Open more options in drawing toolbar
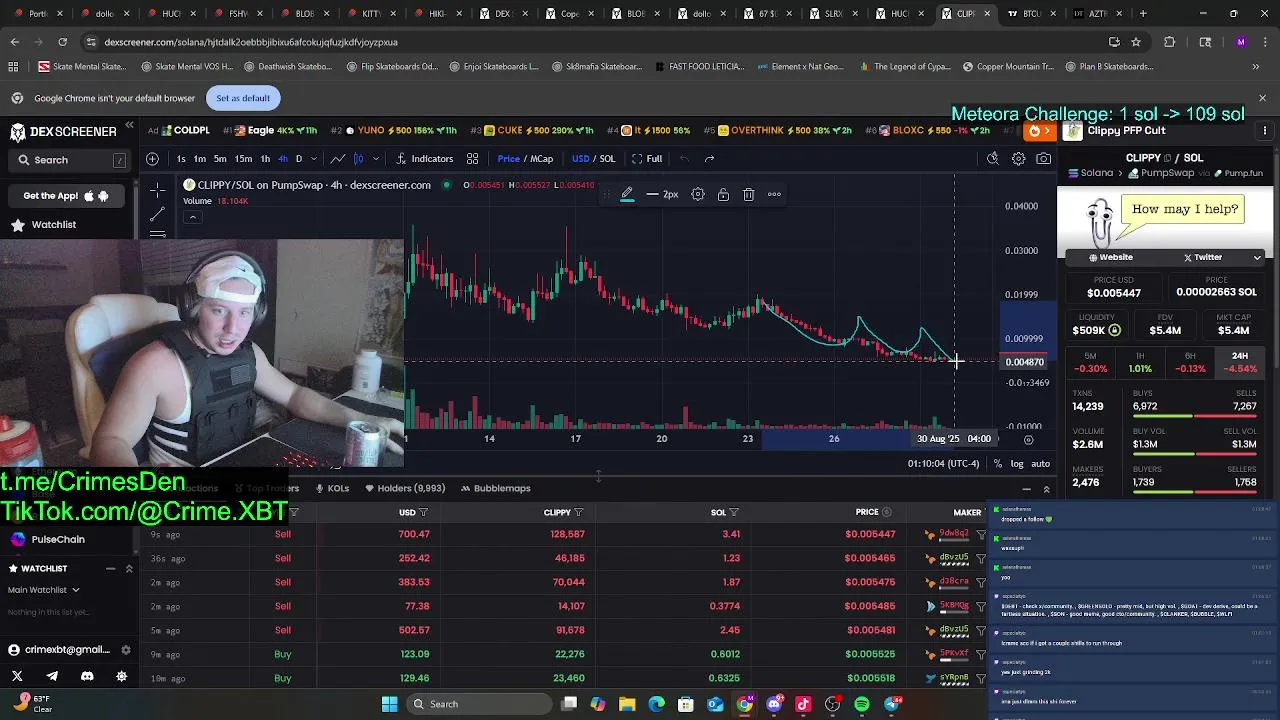1280x720 pixels. click(x=774, y=194)
